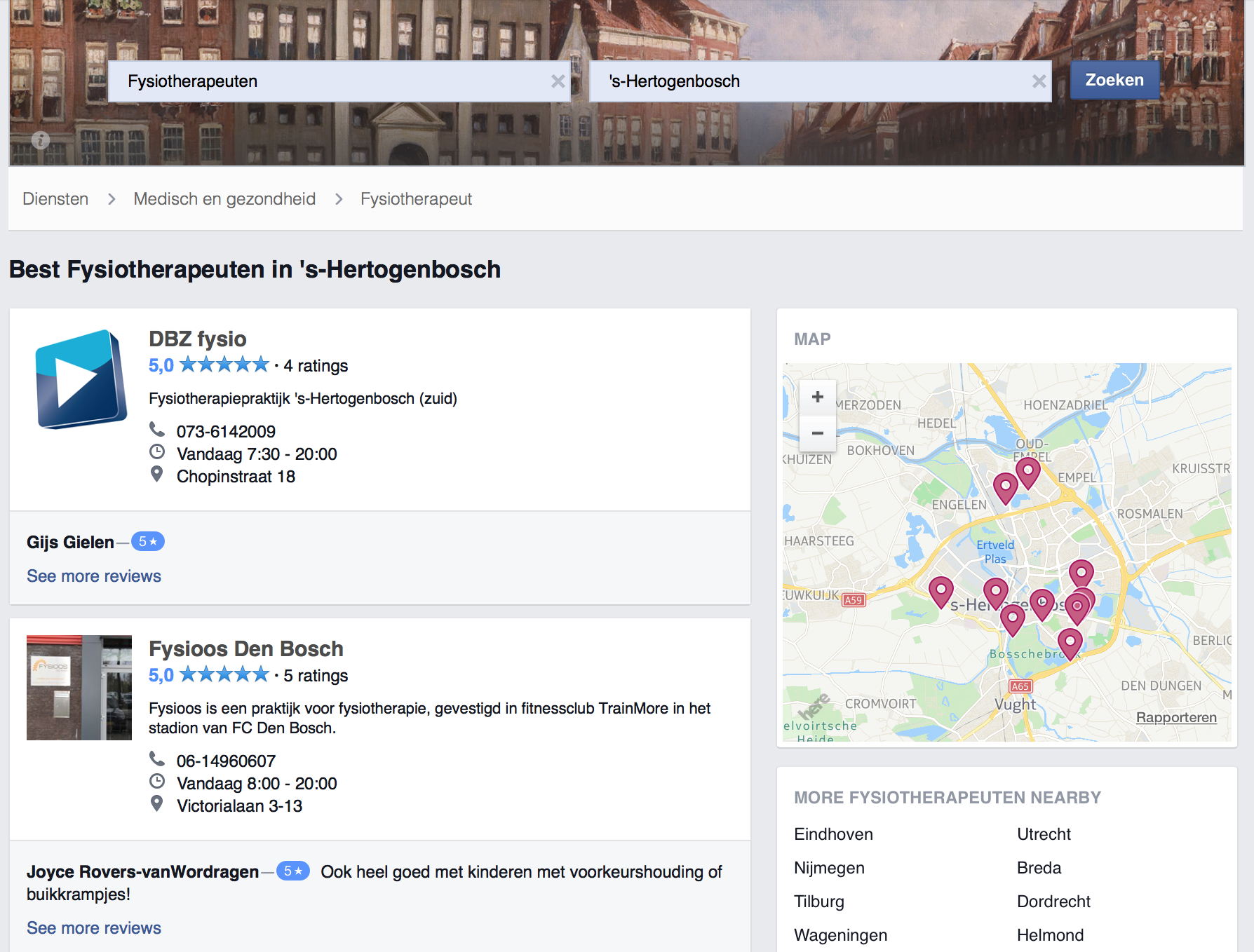
Task: See more reviews for DBZ fysio
Action: (x=94, y=576)
